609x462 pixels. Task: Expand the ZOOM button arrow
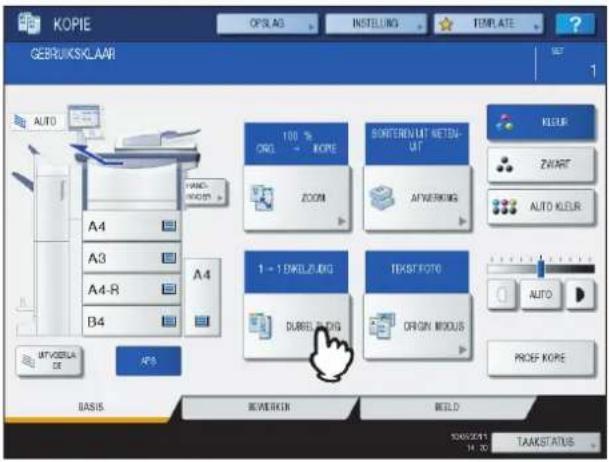pyautogui.click(x=341, y=221)
